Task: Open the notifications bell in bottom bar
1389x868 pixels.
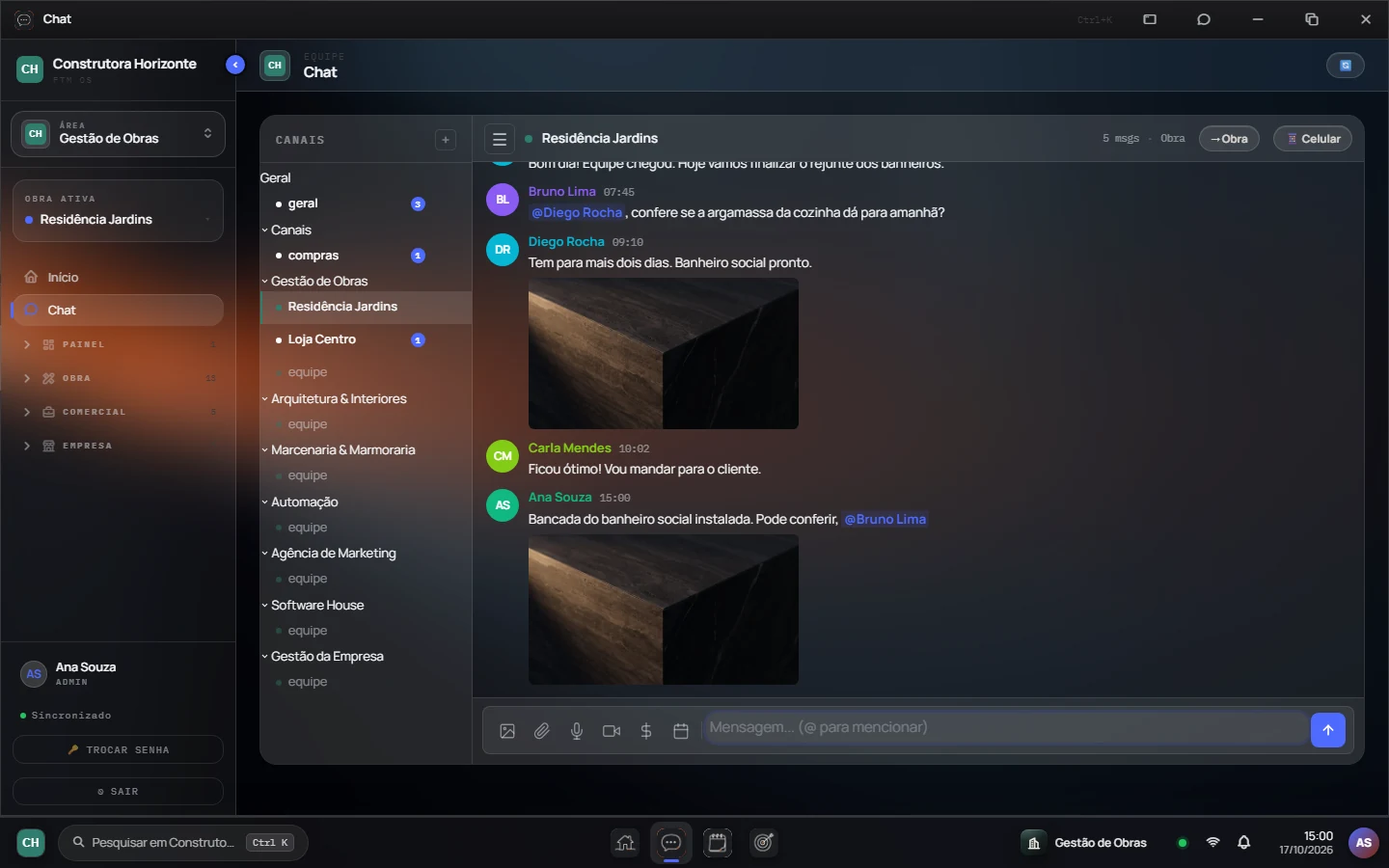Action: [1244, 843]
